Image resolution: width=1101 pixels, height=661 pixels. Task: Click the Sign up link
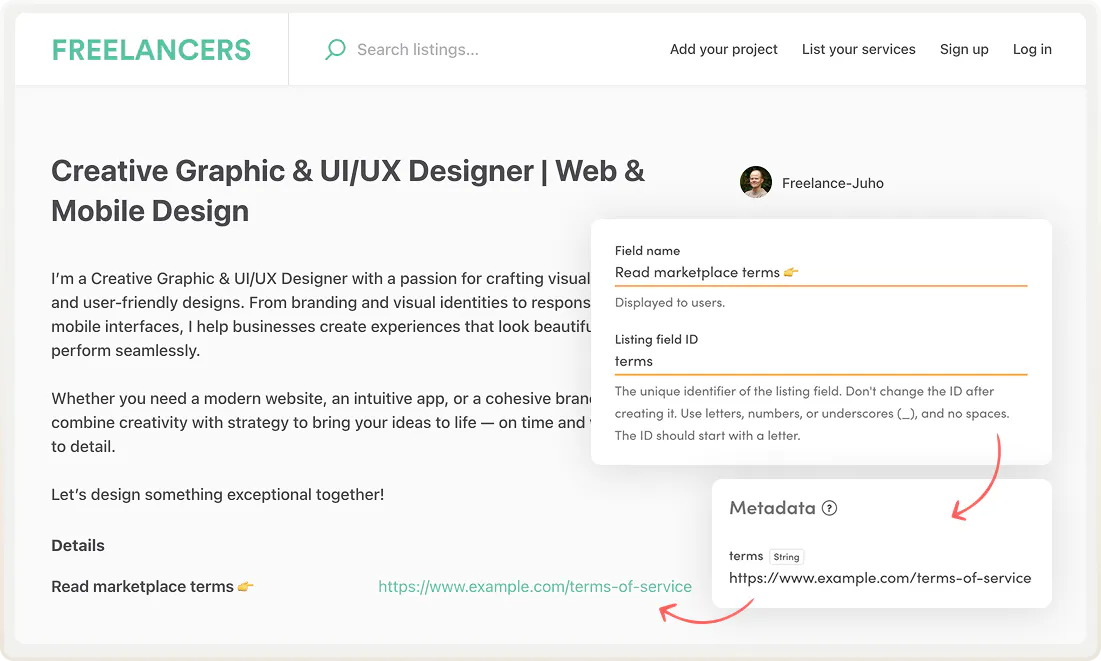964,49
